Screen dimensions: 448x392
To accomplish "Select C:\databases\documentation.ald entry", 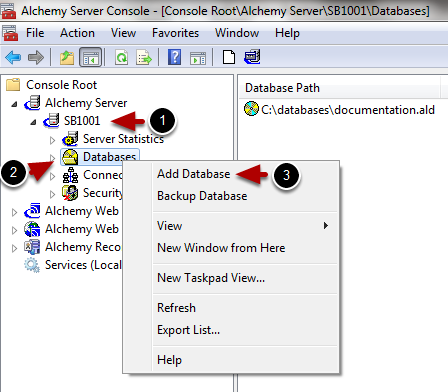I will [x=348, y=109].
